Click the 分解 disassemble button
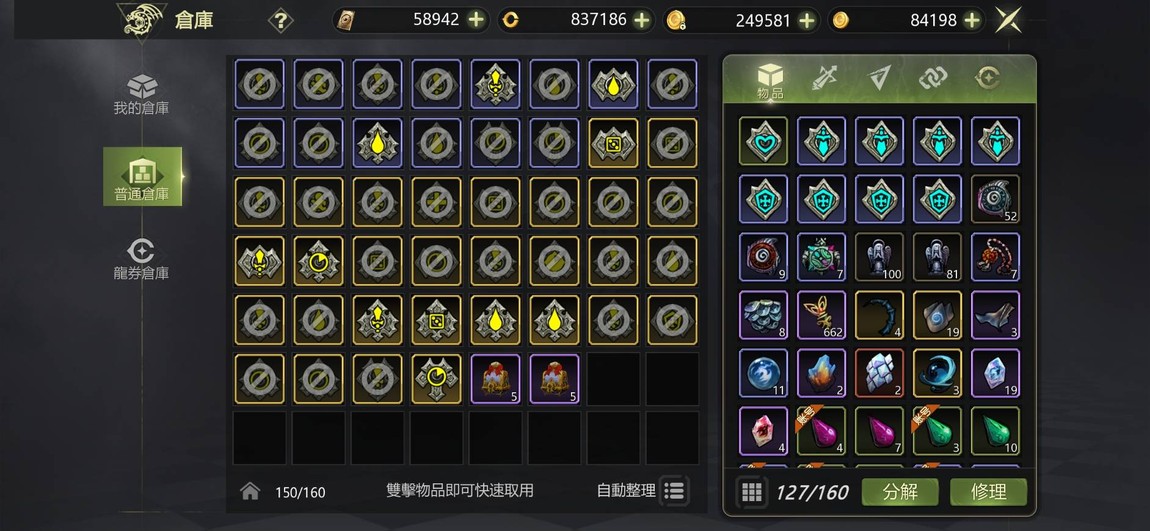Viewport: 1150px width, 531px height. click(x=900, y=491)
